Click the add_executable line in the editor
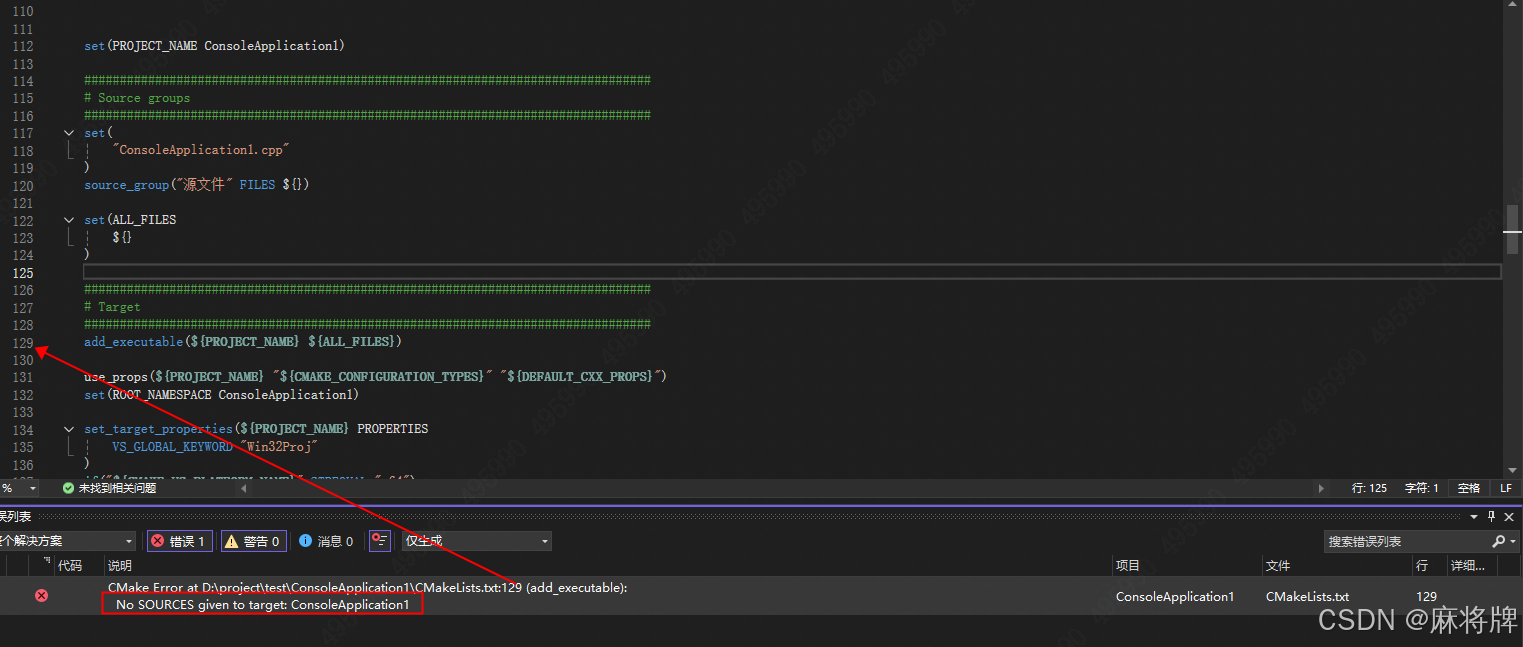The height and width of the screenshot is (647, 1523). (x=243, y=342)
